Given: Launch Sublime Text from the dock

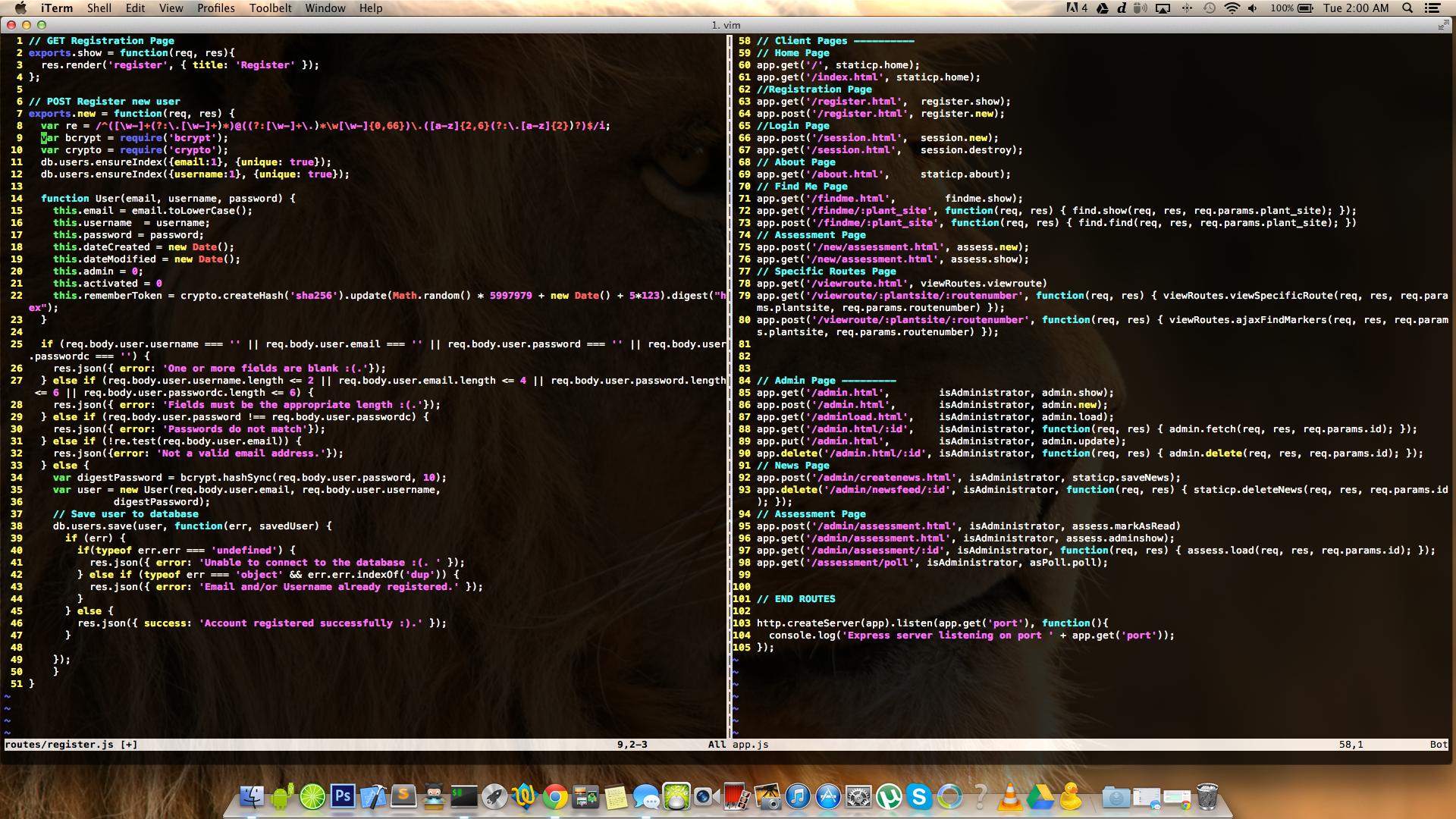Looking at the screenshot, I should point(403,796).
